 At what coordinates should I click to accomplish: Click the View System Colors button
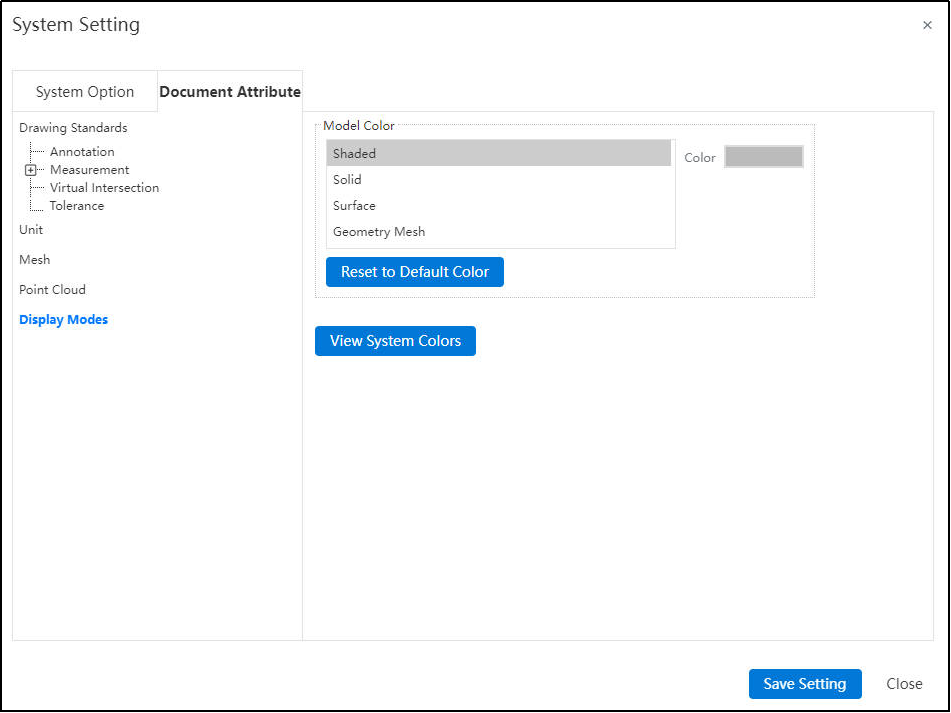pyautogui.click(x=395, y=341)
